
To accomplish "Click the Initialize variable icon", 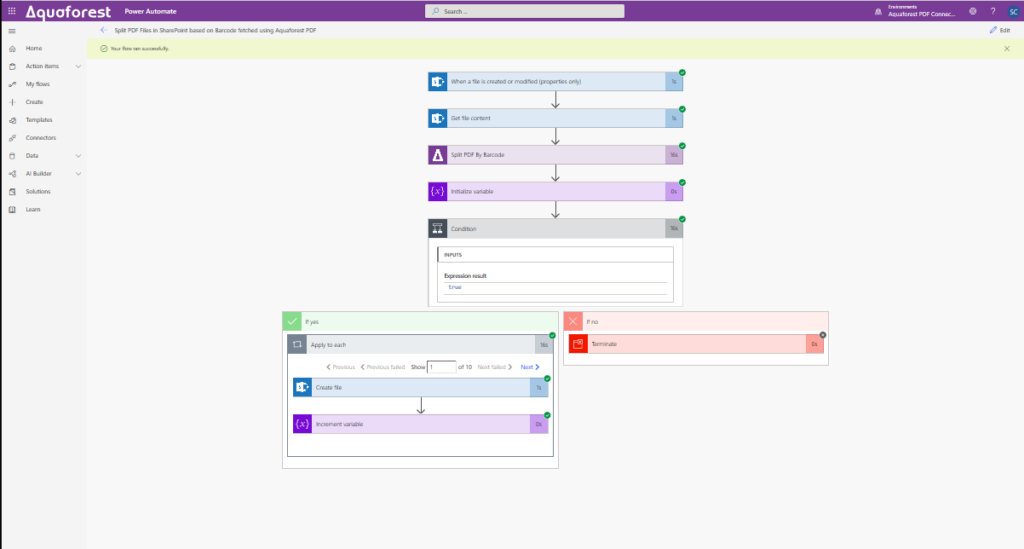I will pos(437,191).
